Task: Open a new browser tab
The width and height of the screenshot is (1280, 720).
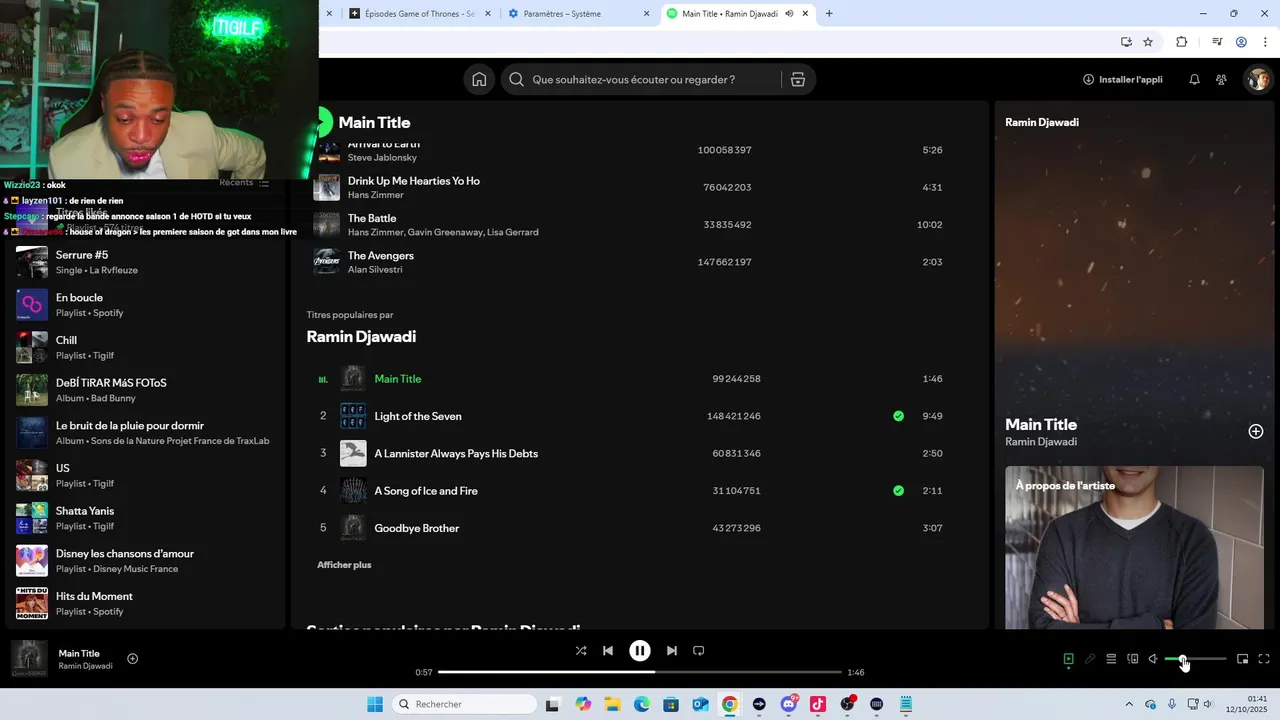Action: [x=829, y=14]
